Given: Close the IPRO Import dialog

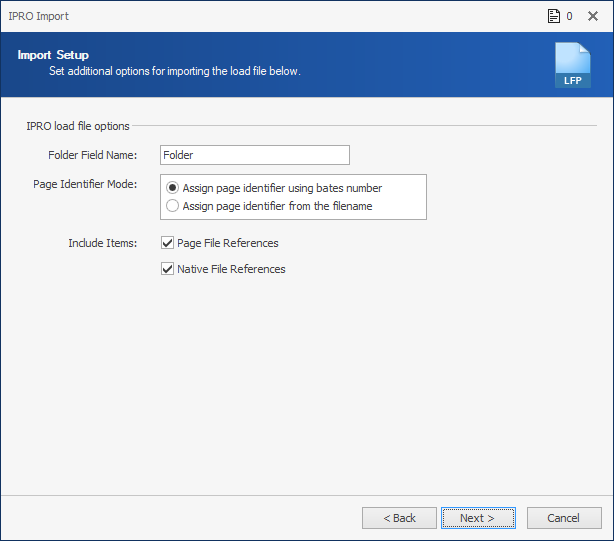Looking at the screenshot, I should tap(593, 16).
